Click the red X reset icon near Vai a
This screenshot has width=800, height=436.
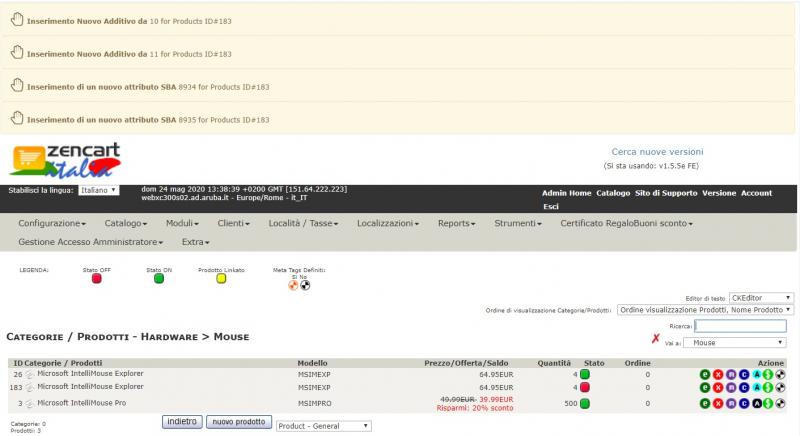pyautogui.click(x=656, y=338)
